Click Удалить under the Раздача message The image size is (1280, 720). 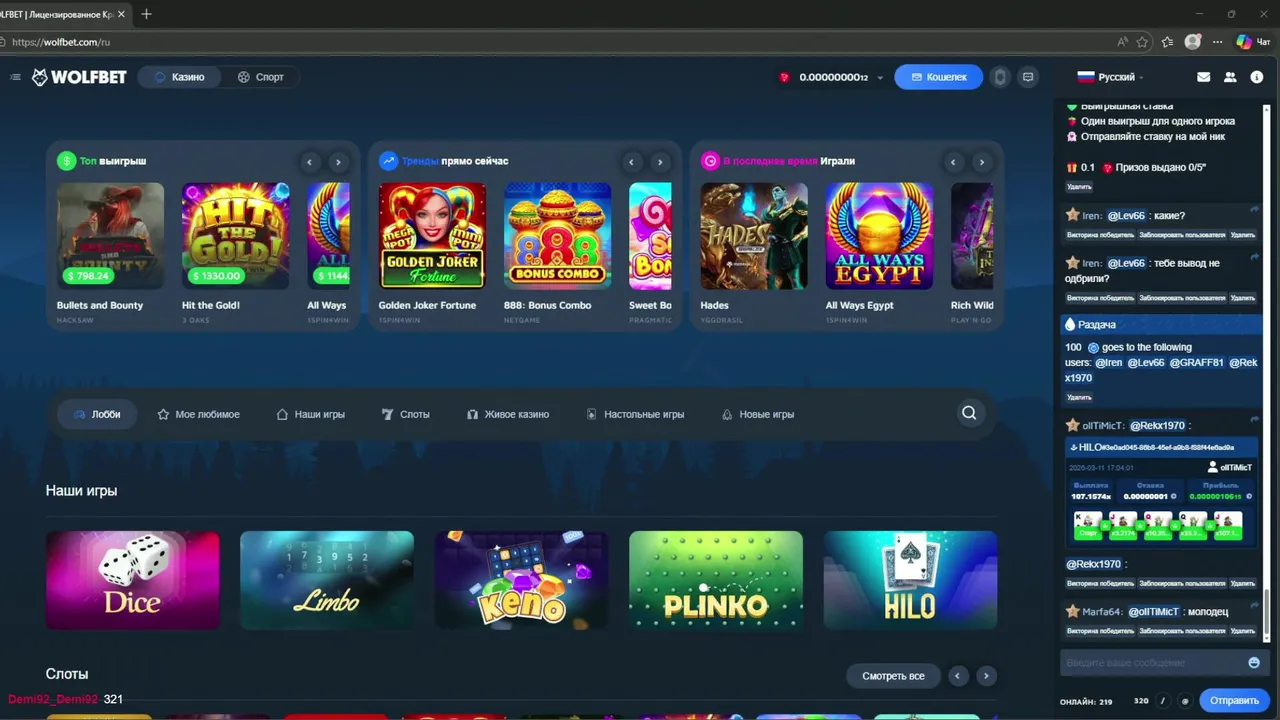tap(1079, 397)
